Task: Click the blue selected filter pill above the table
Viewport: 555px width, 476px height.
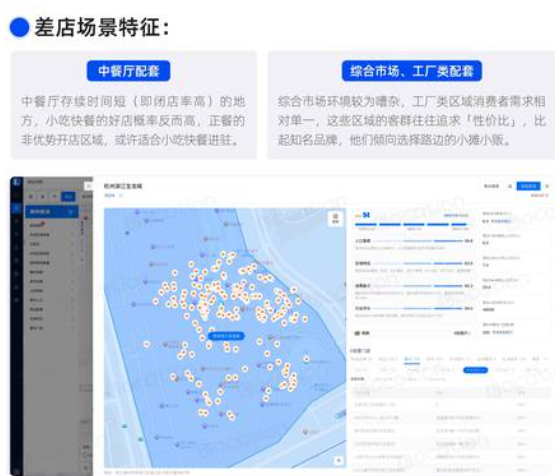Action: (475, 370)
